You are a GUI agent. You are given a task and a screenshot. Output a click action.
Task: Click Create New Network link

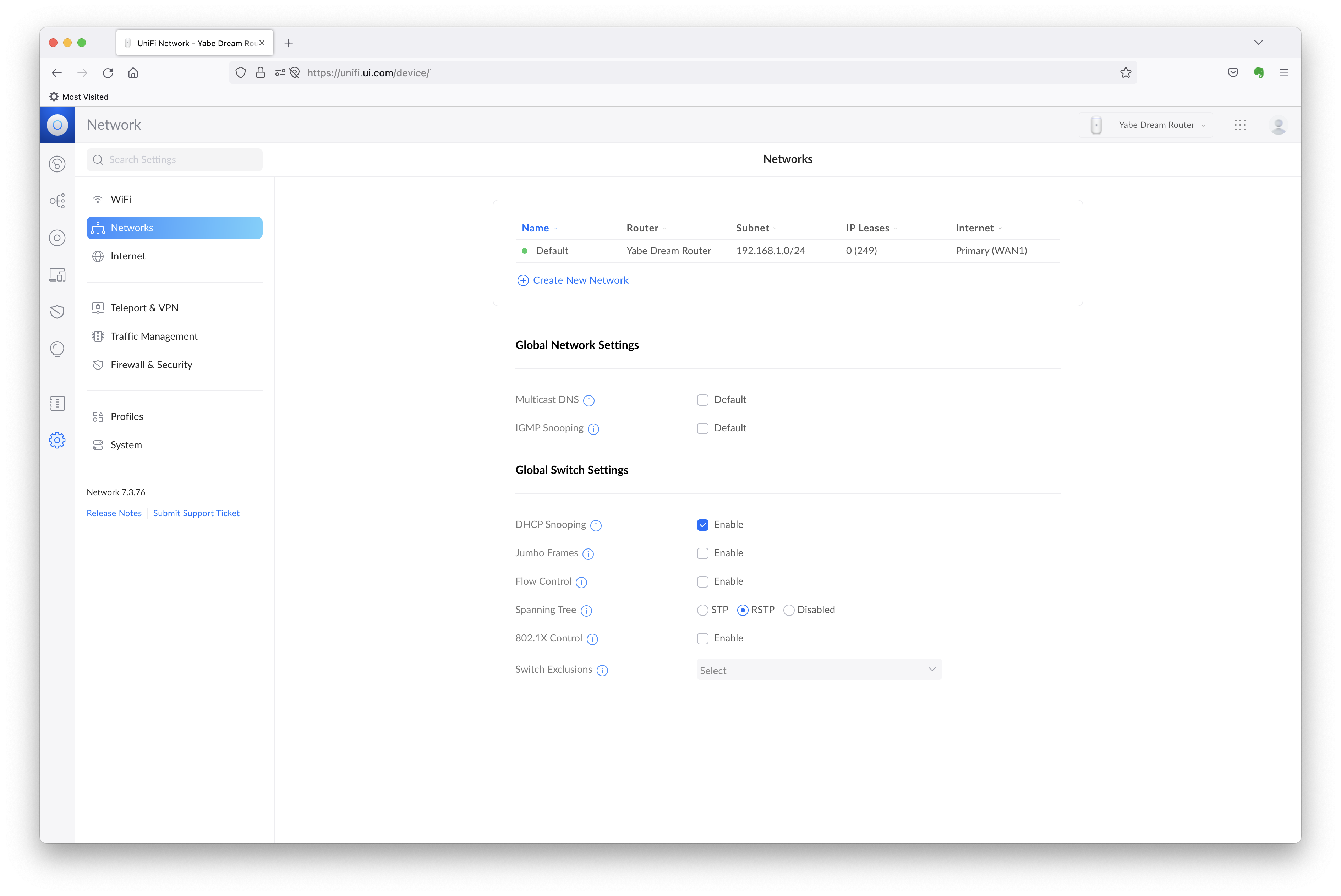tap(573, 280)
